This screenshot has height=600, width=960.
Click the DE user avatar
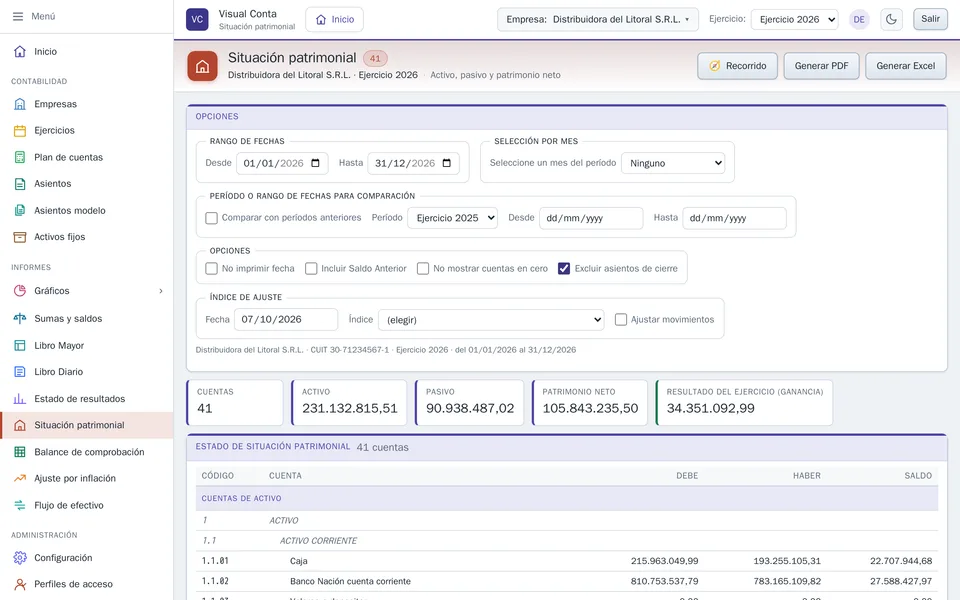(859, 20)
